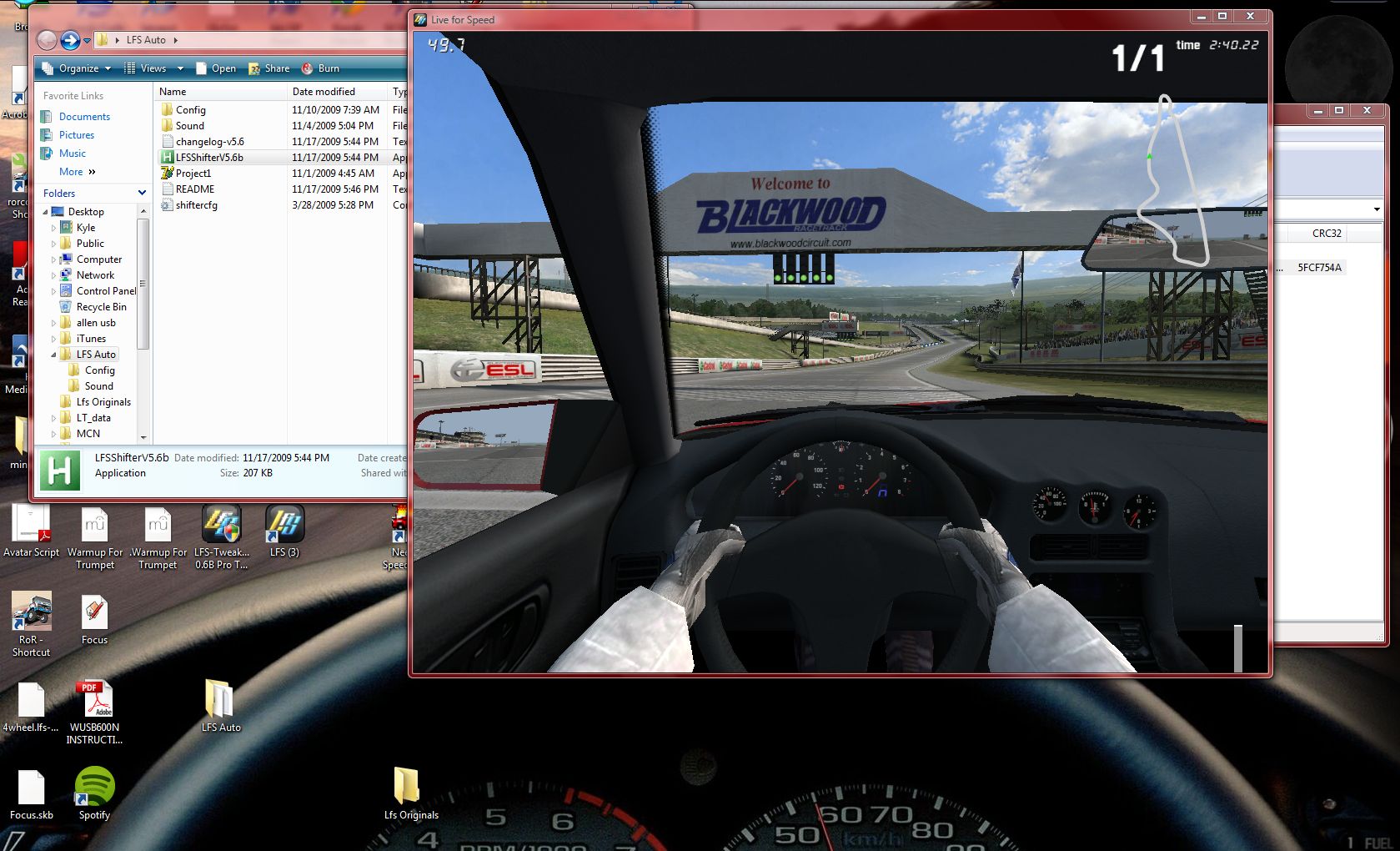Open the LFS Auto desktop folder
Screen dimensions: 1400x851
(221, 706)
